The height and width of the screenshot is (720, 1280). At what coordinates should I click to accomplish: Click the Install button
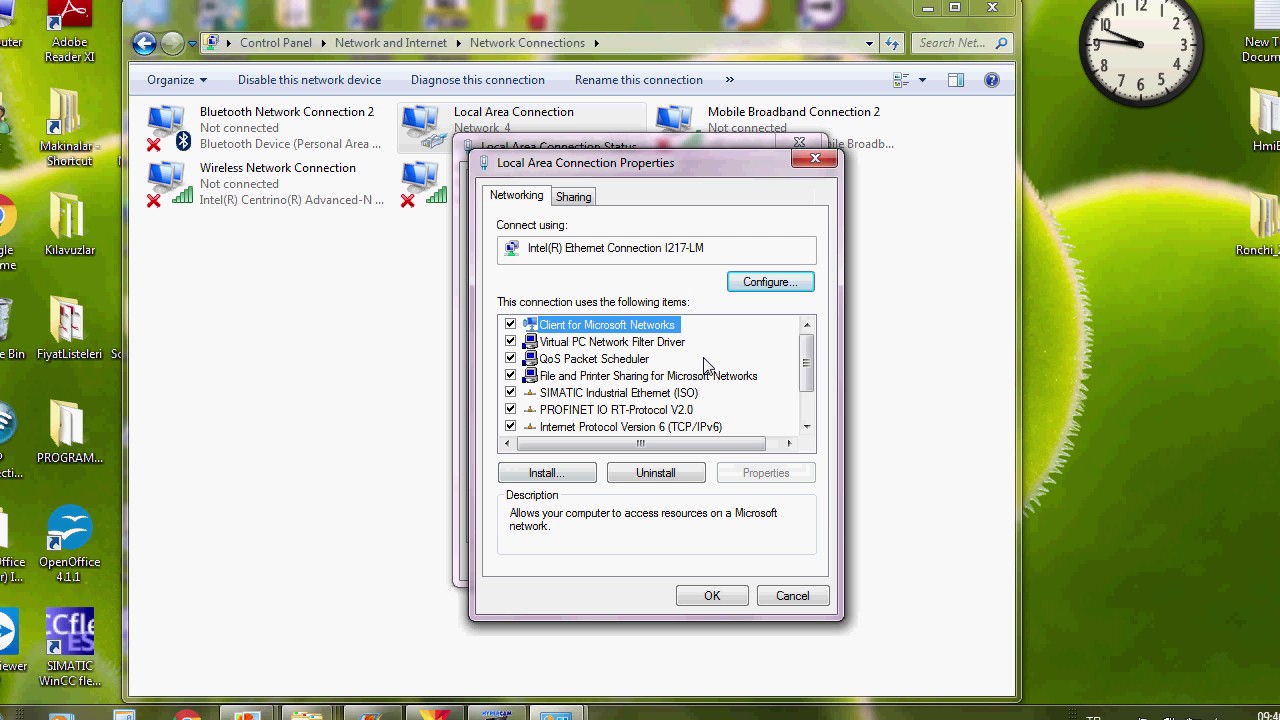point(547,473)
